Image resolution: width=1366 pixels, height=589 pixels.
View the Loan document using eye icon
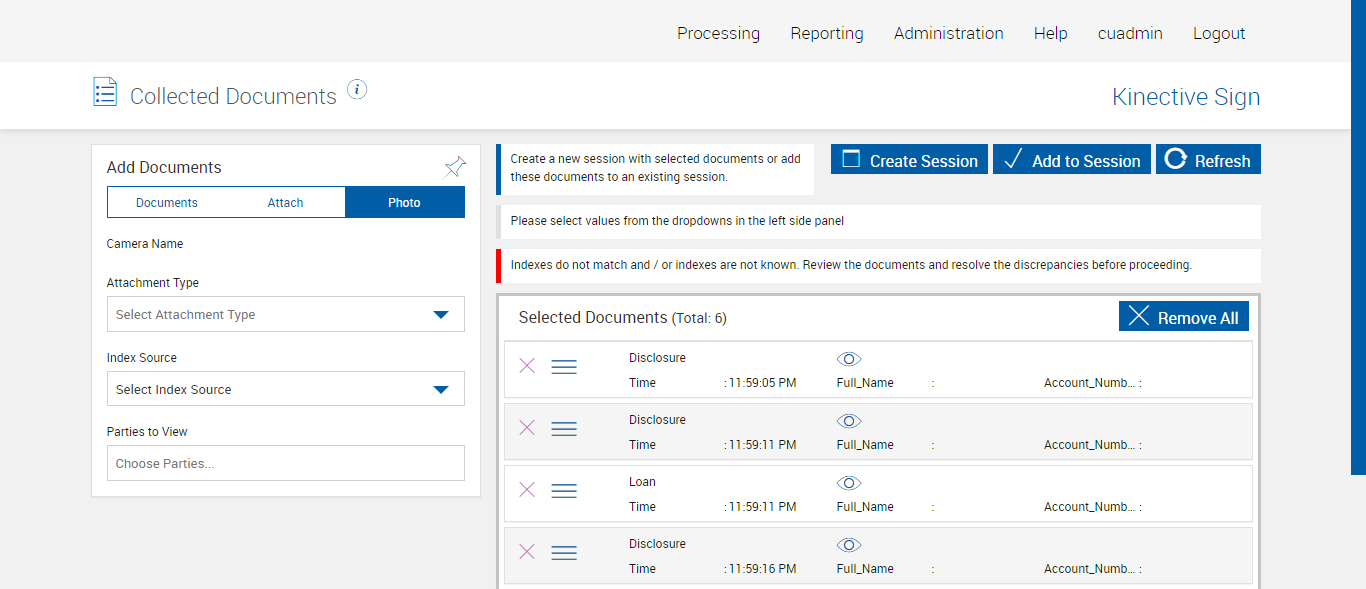[849, 483]
